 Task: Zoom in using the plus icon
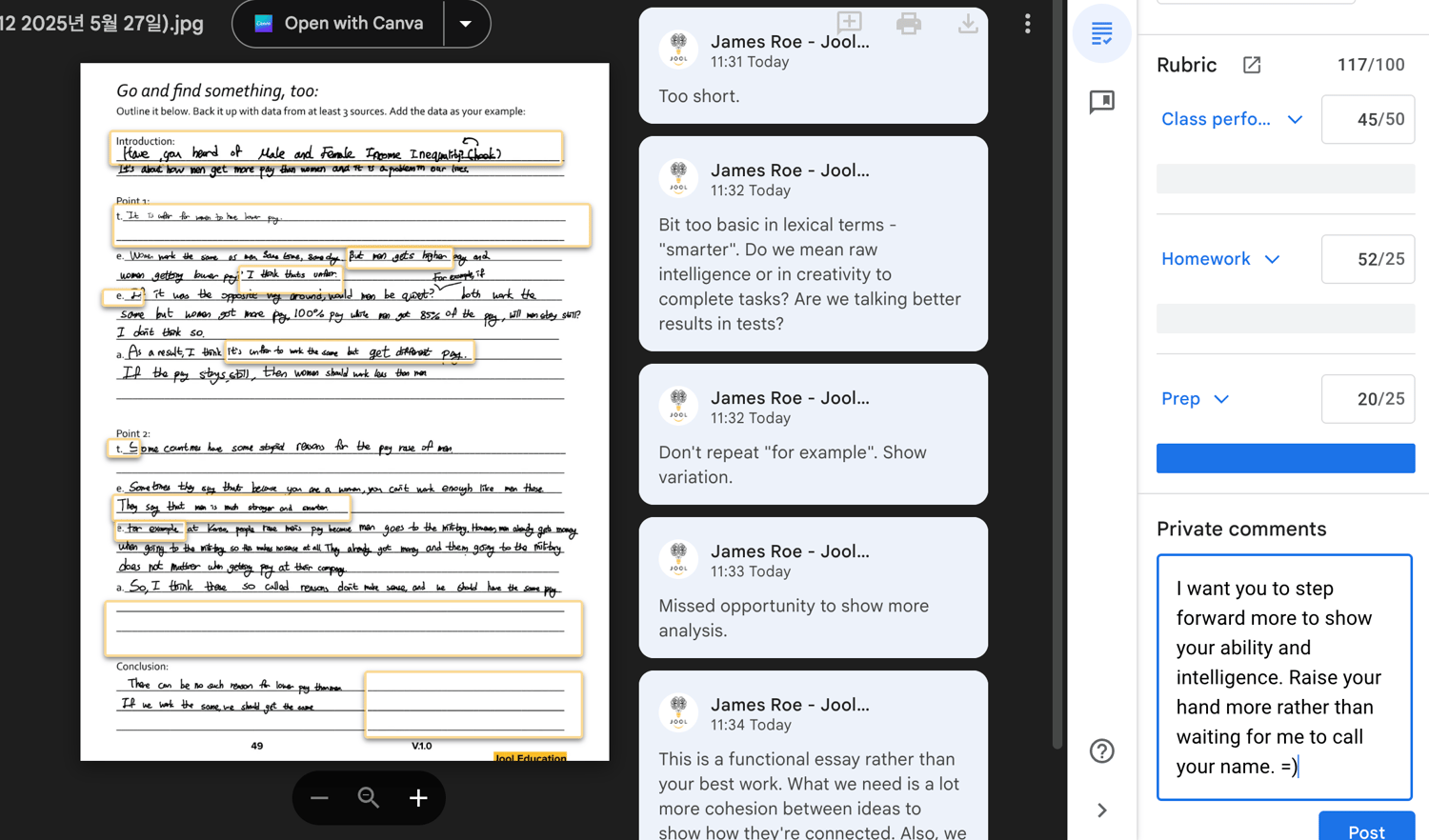[x=418, y=798]
